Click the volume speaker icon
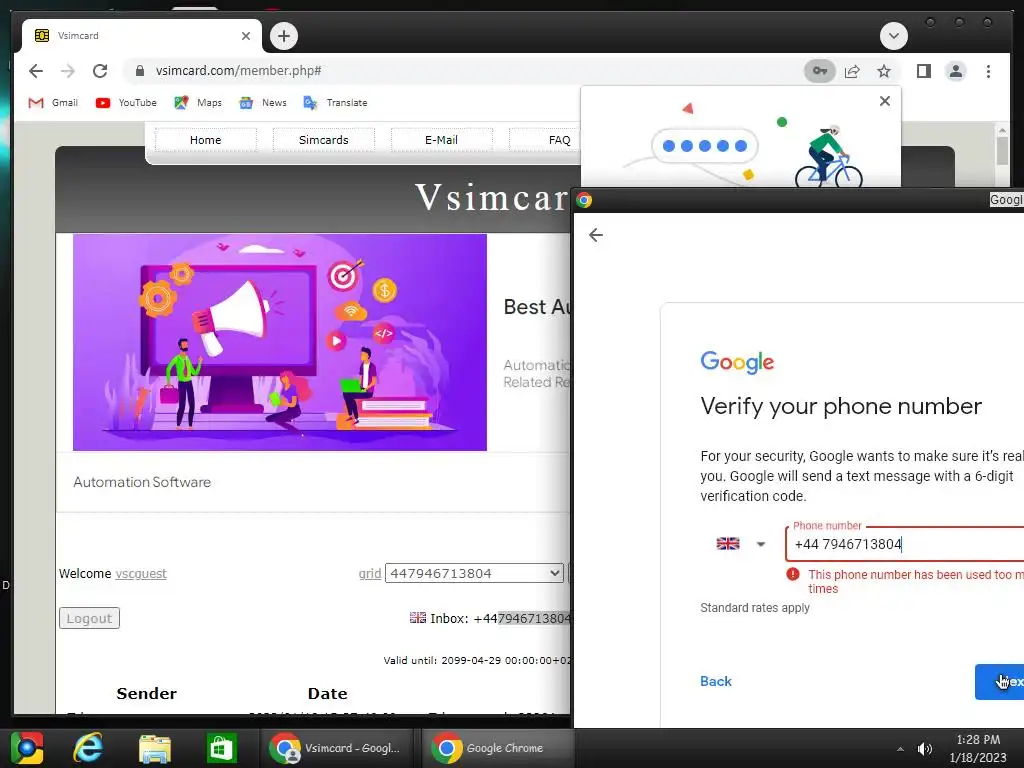The width and height of the screenshot is (1024, 768). tap(925, 749)
